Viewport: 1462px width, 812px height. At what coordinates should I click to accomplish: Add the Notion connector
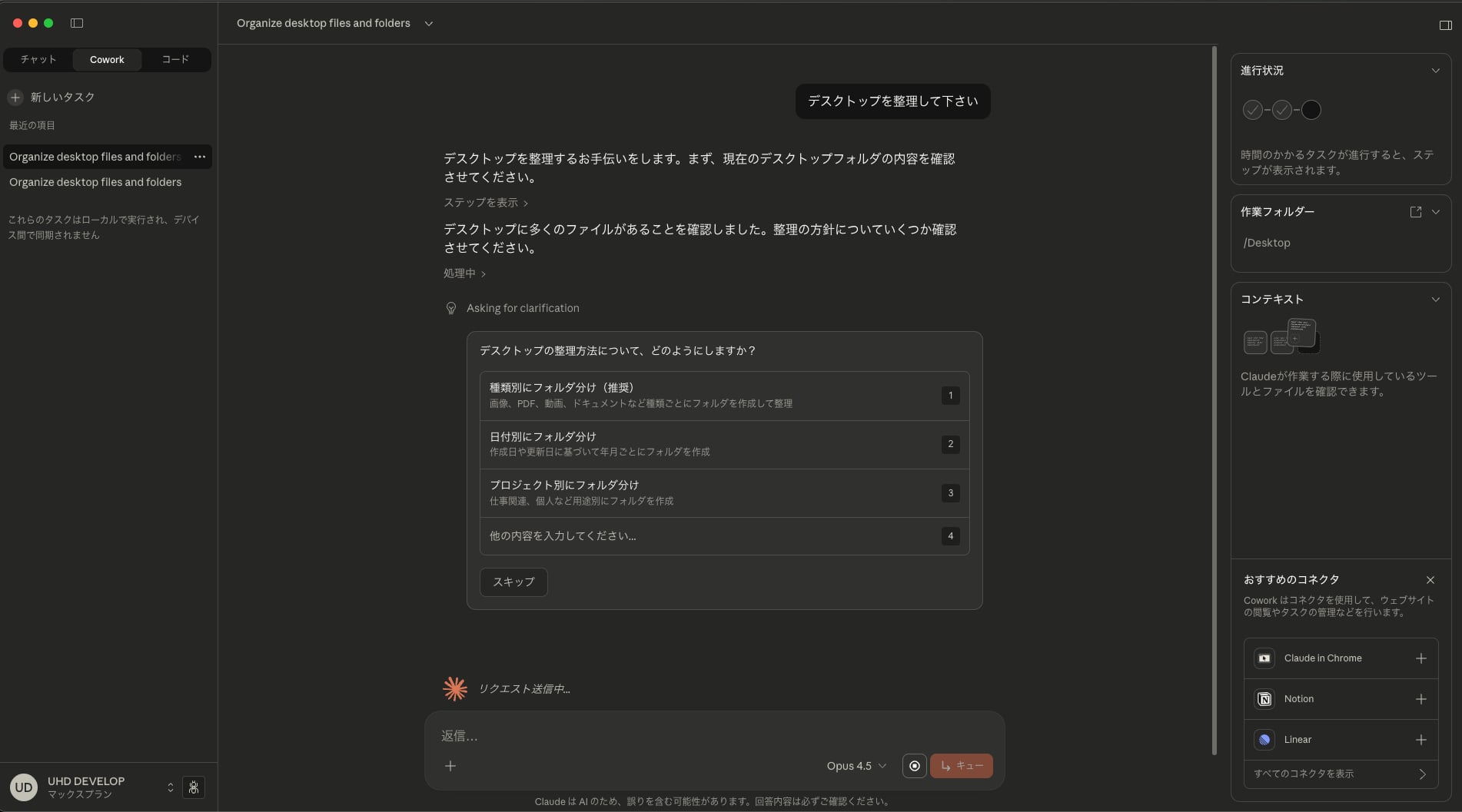point(1420,699)
